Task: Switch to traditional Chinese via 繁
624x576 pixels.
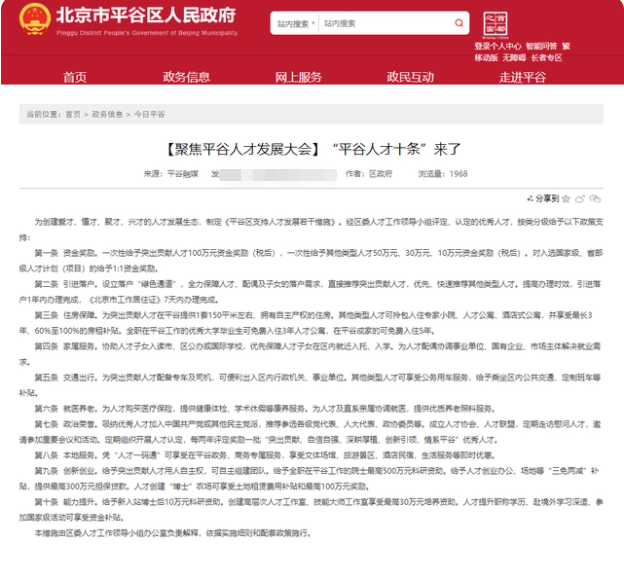Action: [x=566, y=46]
